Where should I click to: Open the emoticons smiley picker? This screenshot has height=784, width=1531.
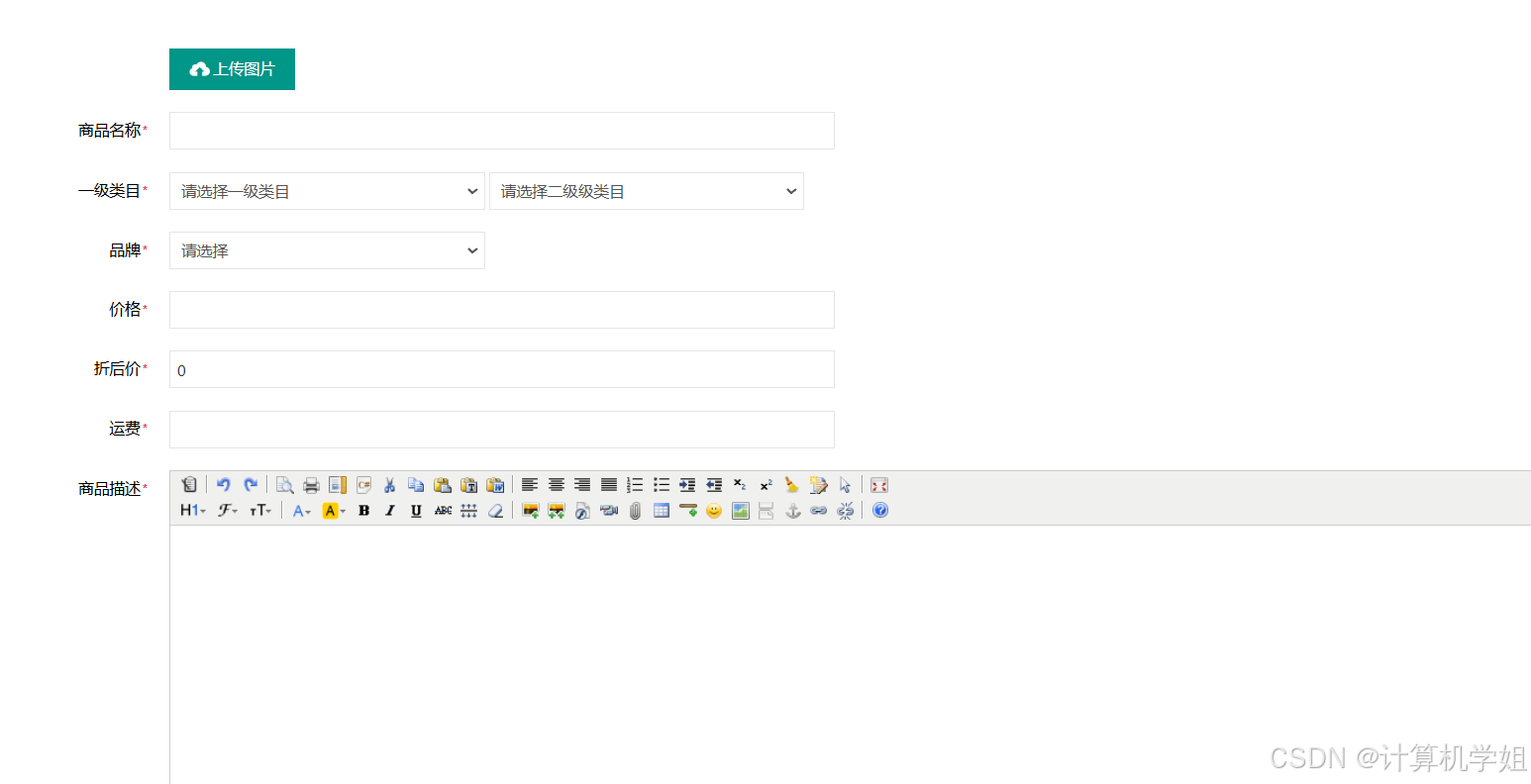point(714,511)
